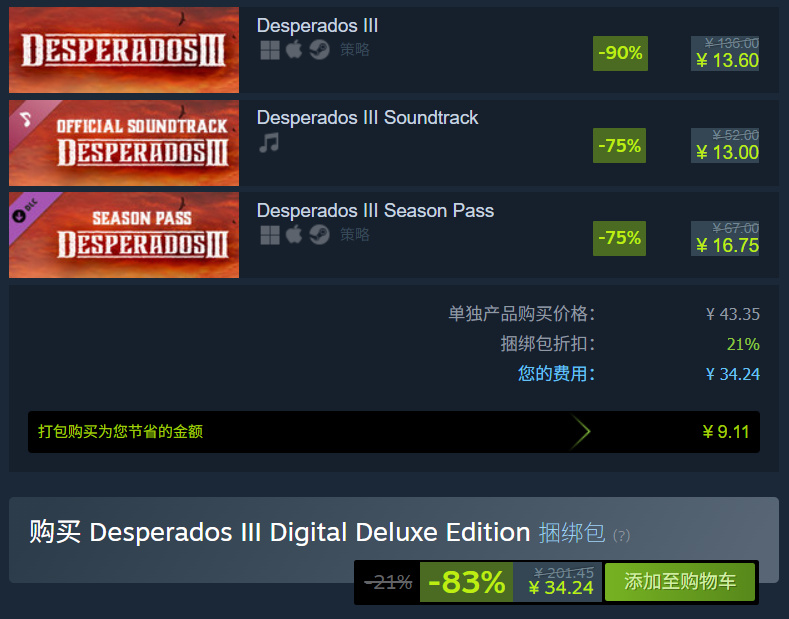The width and height of the screenshot is (789, 619).
Task: Click Steam icon under Desperados III
Action: pos(319,50)
